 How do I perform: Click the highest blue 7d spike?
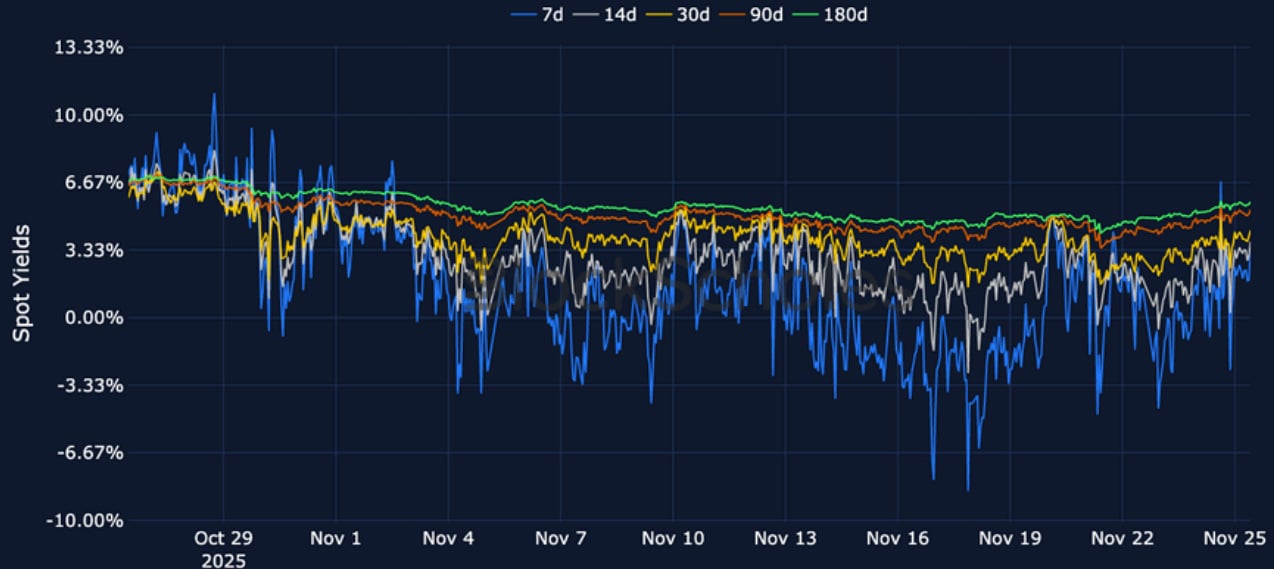pyautogui.click(x=213, y=95)
